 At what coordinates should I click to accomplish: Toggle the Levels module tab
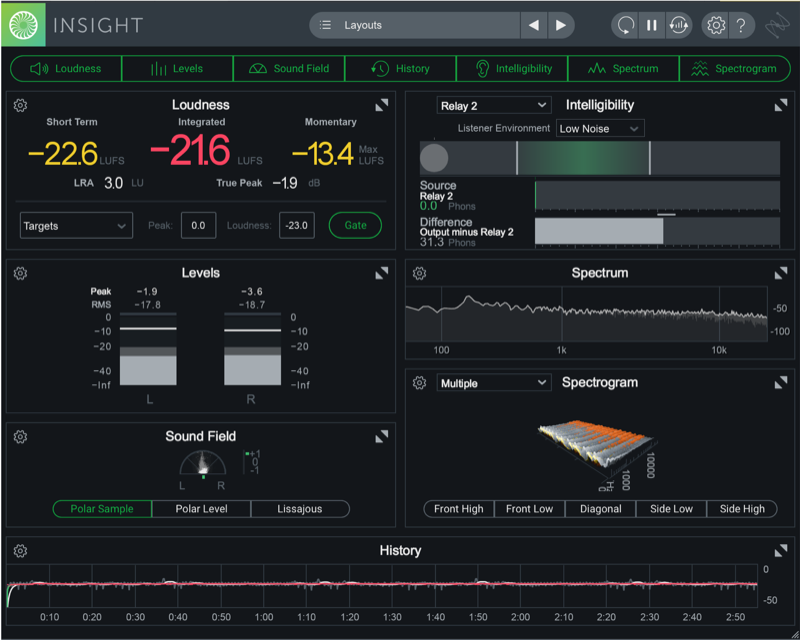[x=177, y=68]
